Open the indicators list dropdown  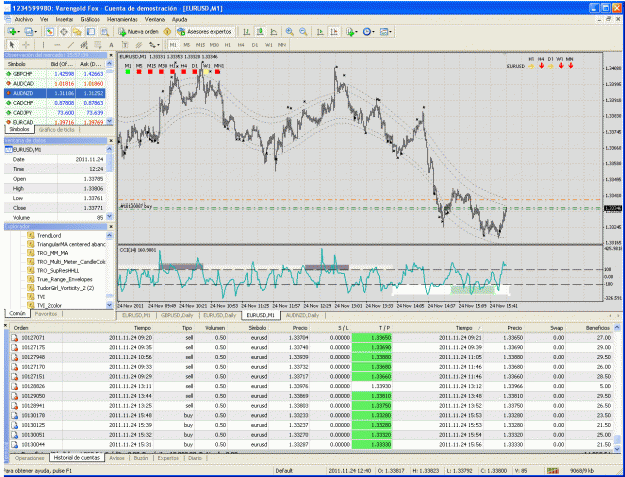coord(352,32)
